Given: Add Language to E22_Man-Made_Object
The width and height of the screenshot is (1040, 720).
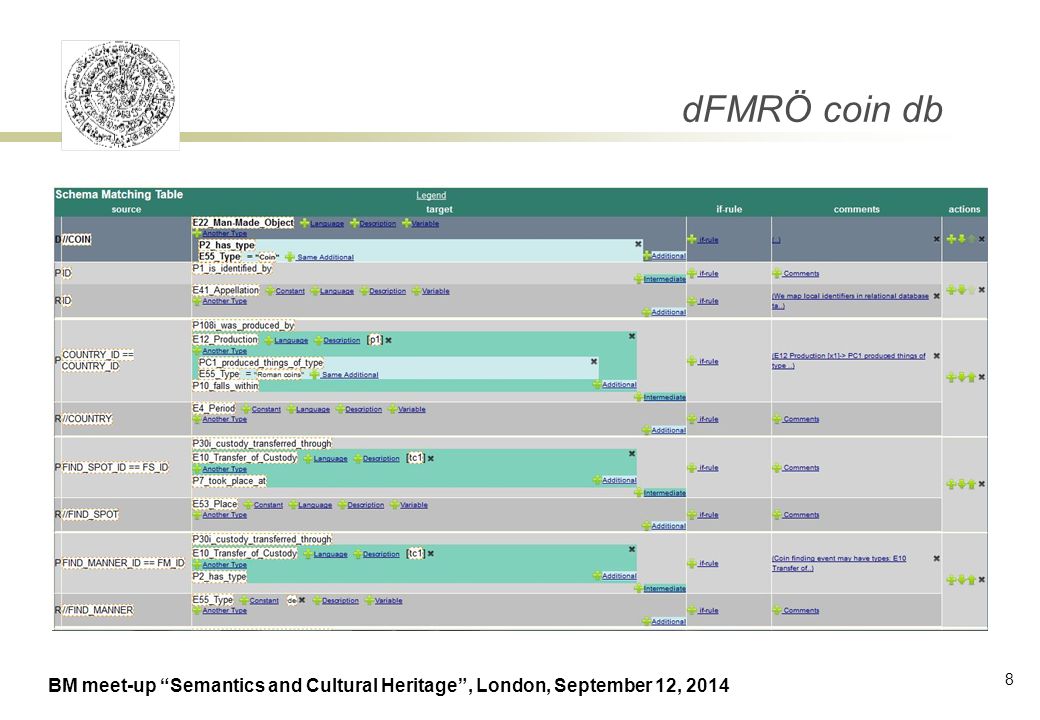Looking at the screenshot, I should [322, 224].
